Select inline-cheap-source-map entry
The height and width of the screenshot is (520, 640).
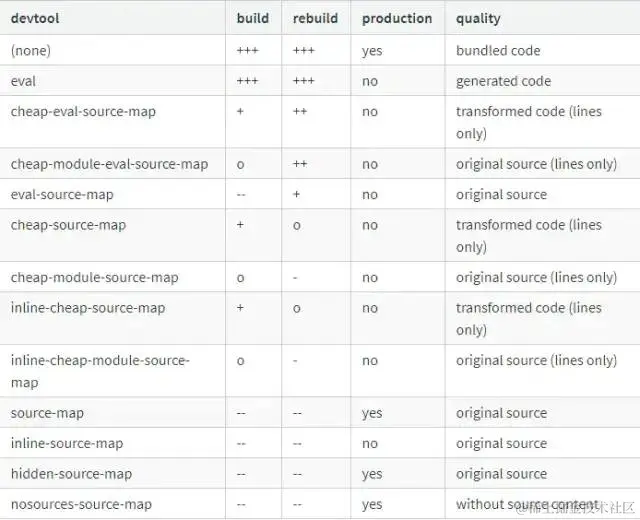[x=88, y=308]
